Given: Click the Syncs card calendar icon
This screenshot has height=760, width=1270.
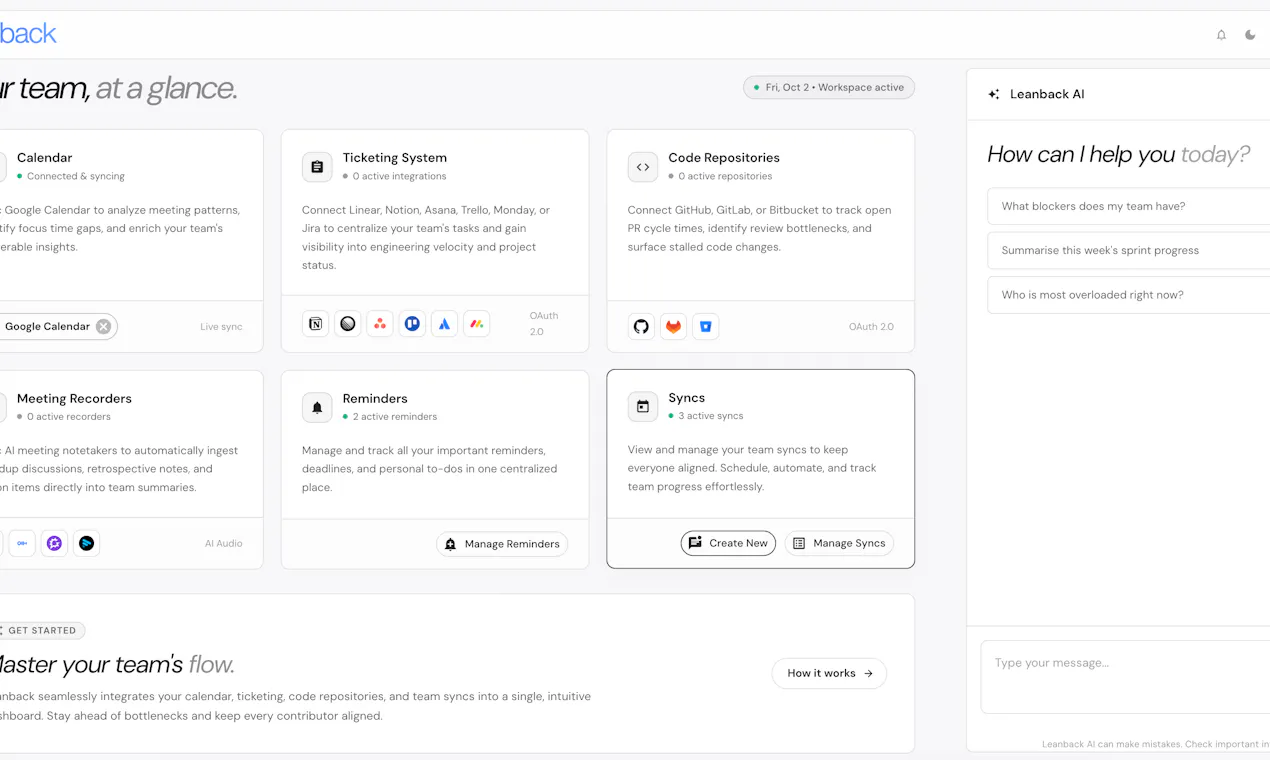Looking at the screenshot, I should tap(643, 407).
